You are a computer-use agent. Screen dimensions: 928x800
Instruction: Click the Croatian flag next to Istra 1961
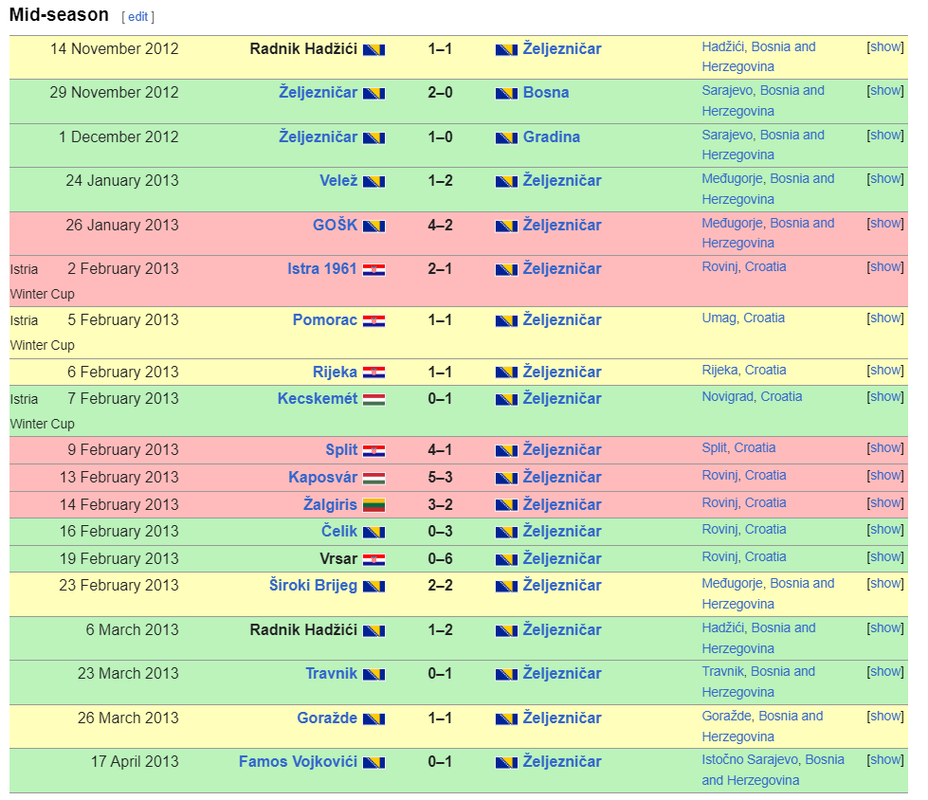pos(373,270)
